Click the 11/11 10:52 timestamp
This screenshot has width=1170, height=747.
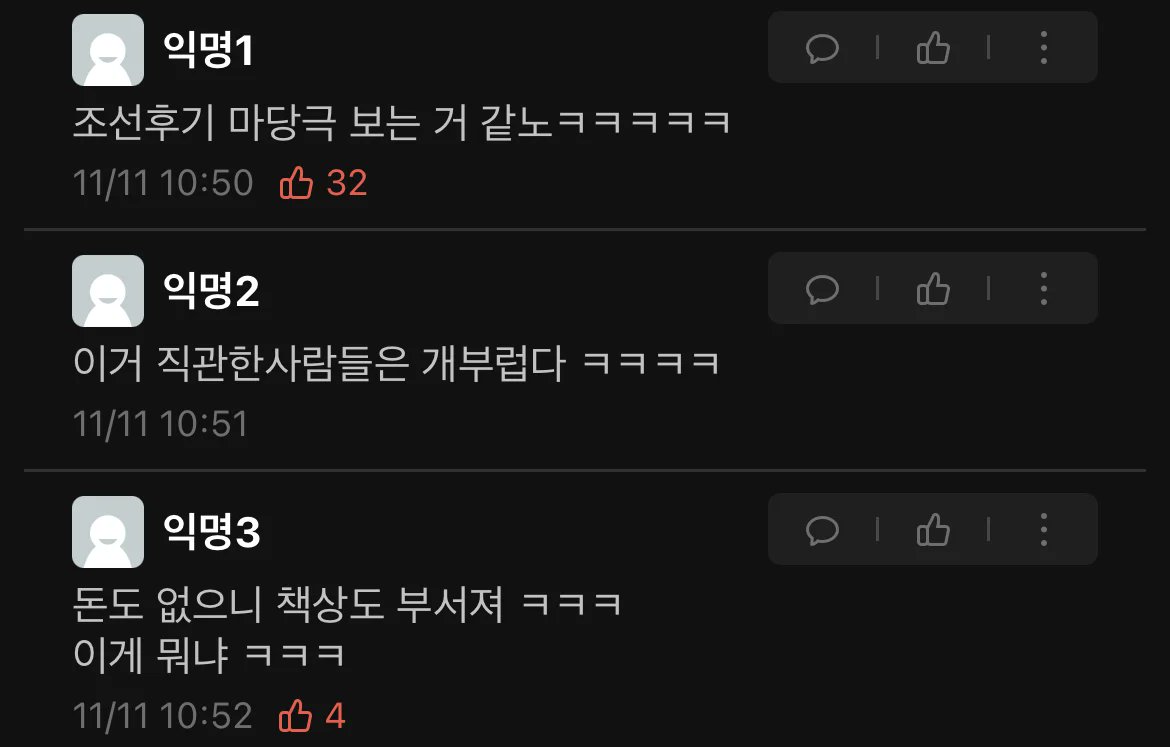(163, 716)
